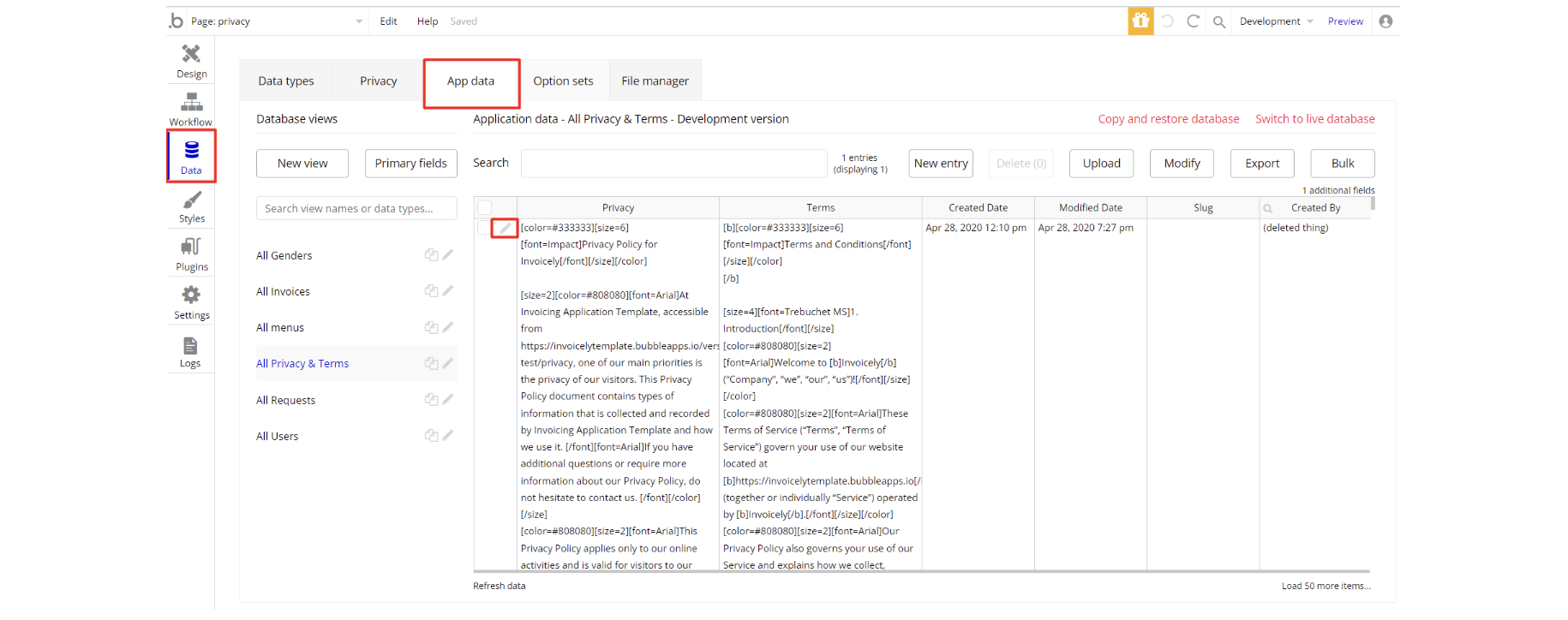Switch to the Option sets tab

click(x=563, y=81)
